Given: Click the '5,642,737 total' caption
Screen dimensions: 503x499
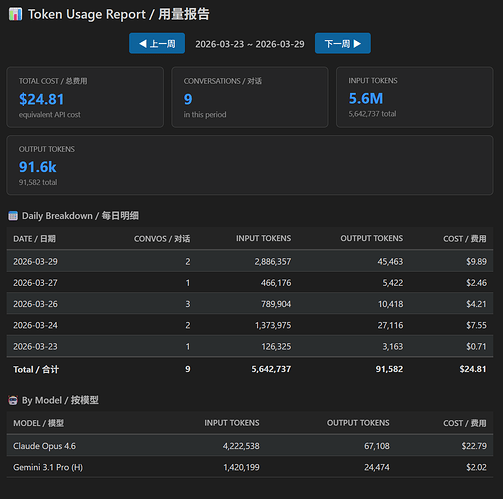Looking at the screenshot, I should [372, 114].
